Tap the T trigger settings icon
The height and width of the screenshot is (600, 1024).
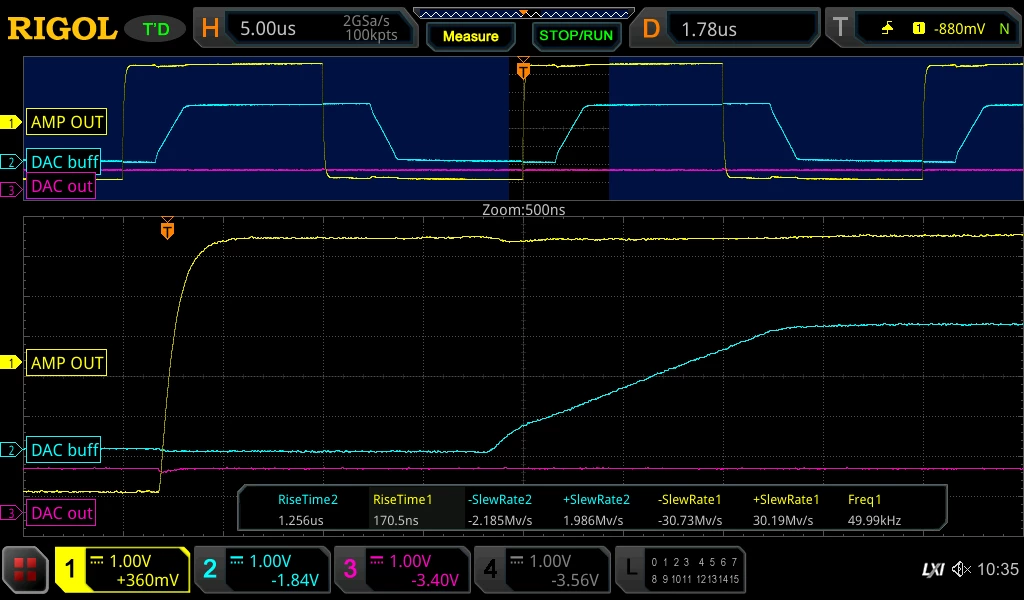tap(840, 27)
